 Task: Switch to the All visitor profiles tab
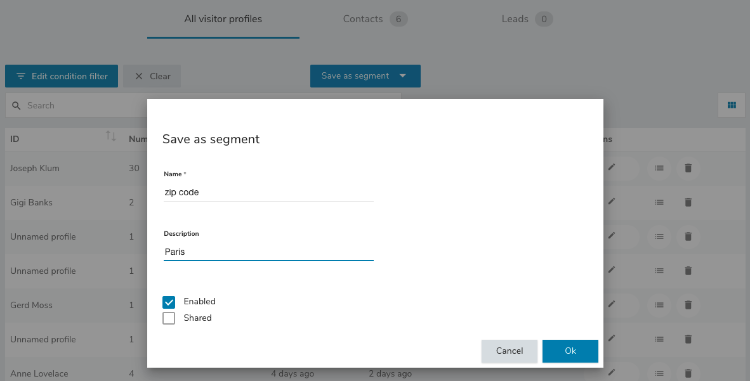pos(223,19)
